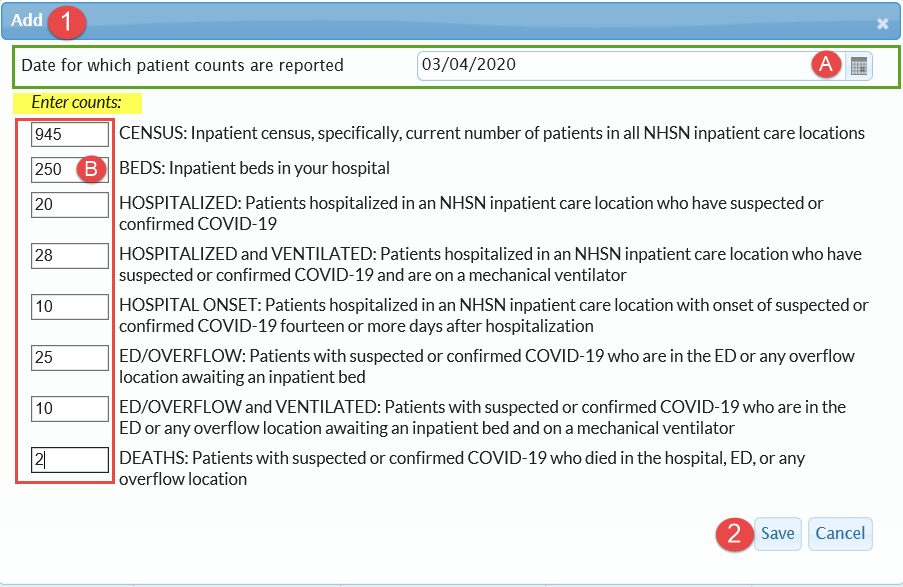The height and width of the screenshot is (587, 903).
Task: Click the red circle marker labeled B
Action: pos(90,169)
